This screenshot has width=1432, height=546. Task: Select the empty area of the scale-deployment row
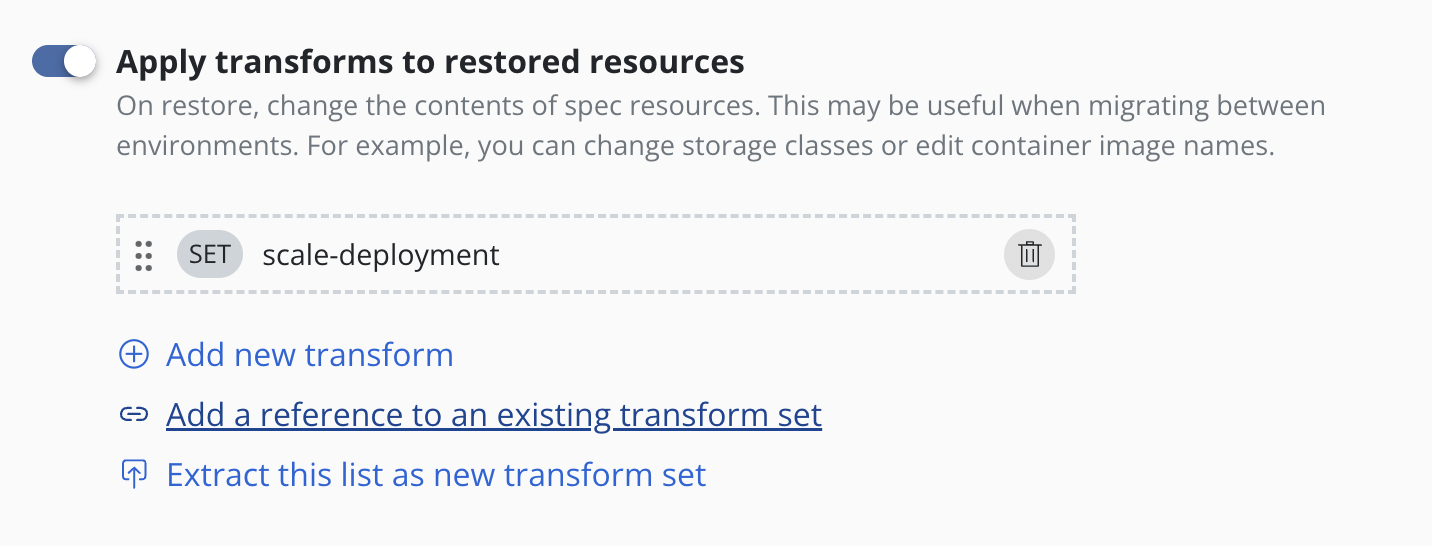click(750, 255)
